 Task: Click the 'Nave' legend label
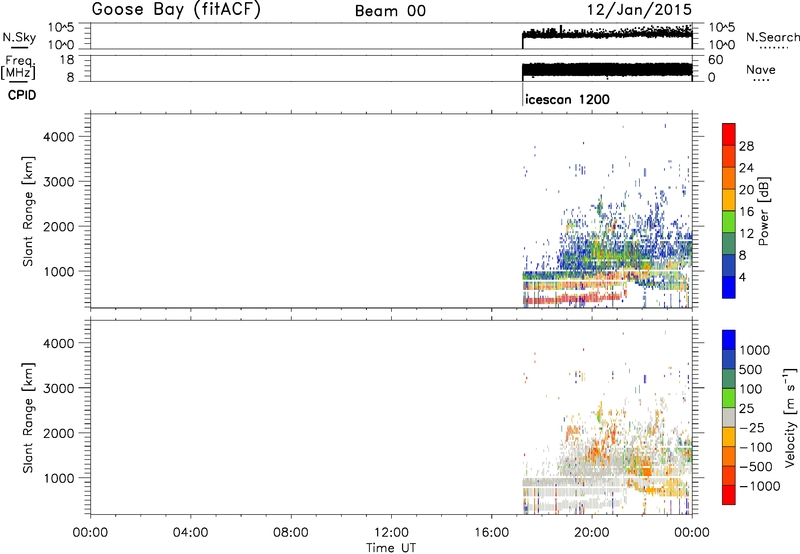[761, 69]
